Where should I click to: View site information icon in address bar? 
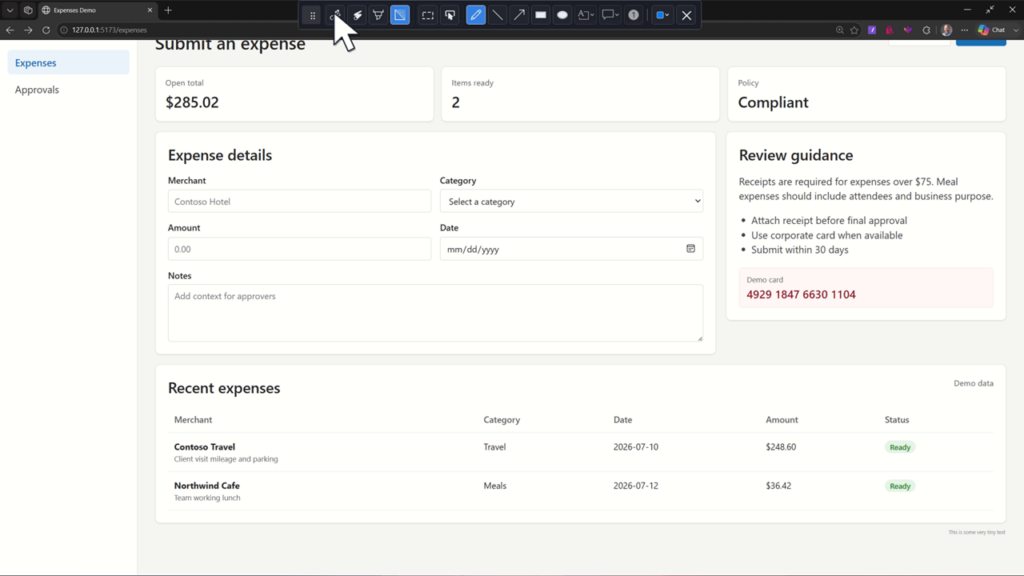pyautogui.click(x=64, y=30)
